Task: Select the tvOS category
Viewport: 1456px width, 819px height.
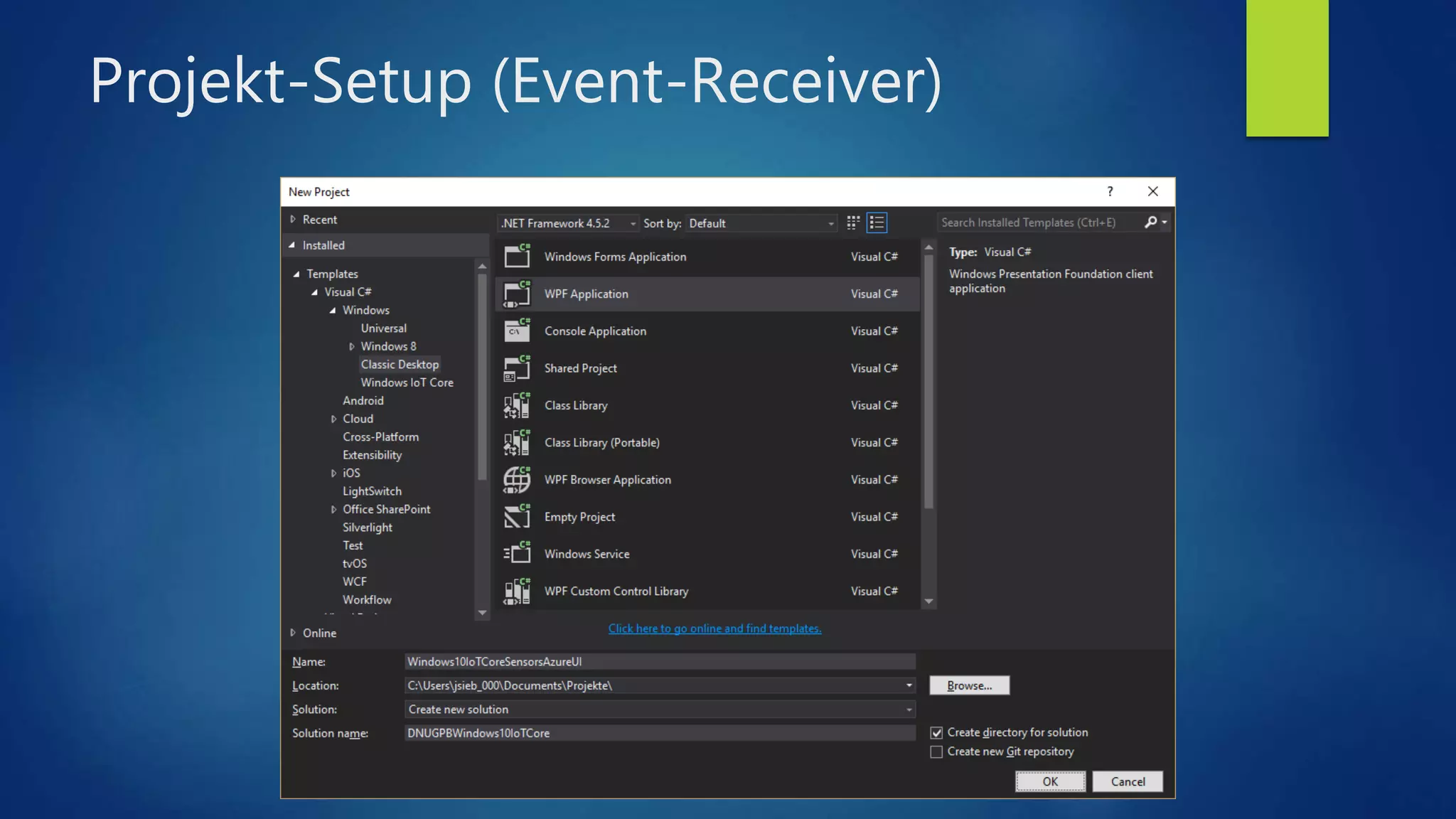Action: pyautogui.click(x=355, y=564)
